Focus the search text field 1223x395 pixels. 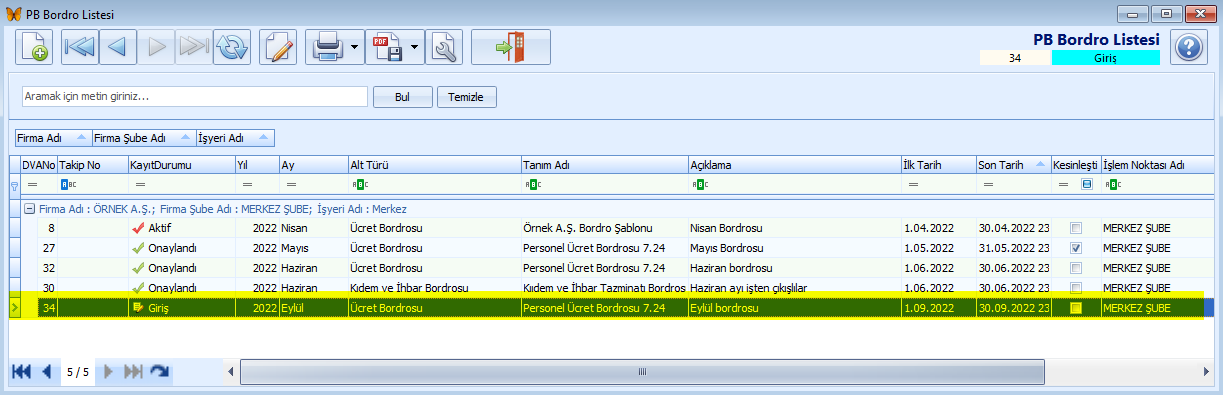click(195, 97)
